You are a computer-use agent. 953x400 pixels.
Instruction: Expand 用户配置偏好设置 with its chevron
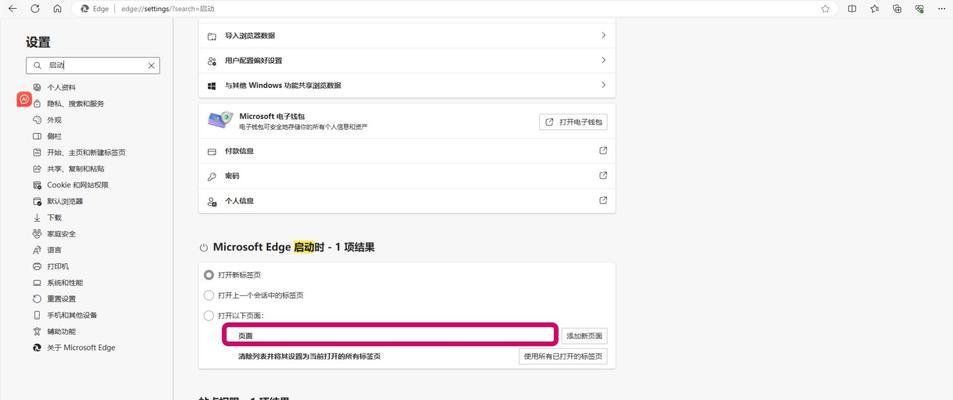tap(604, 60)
